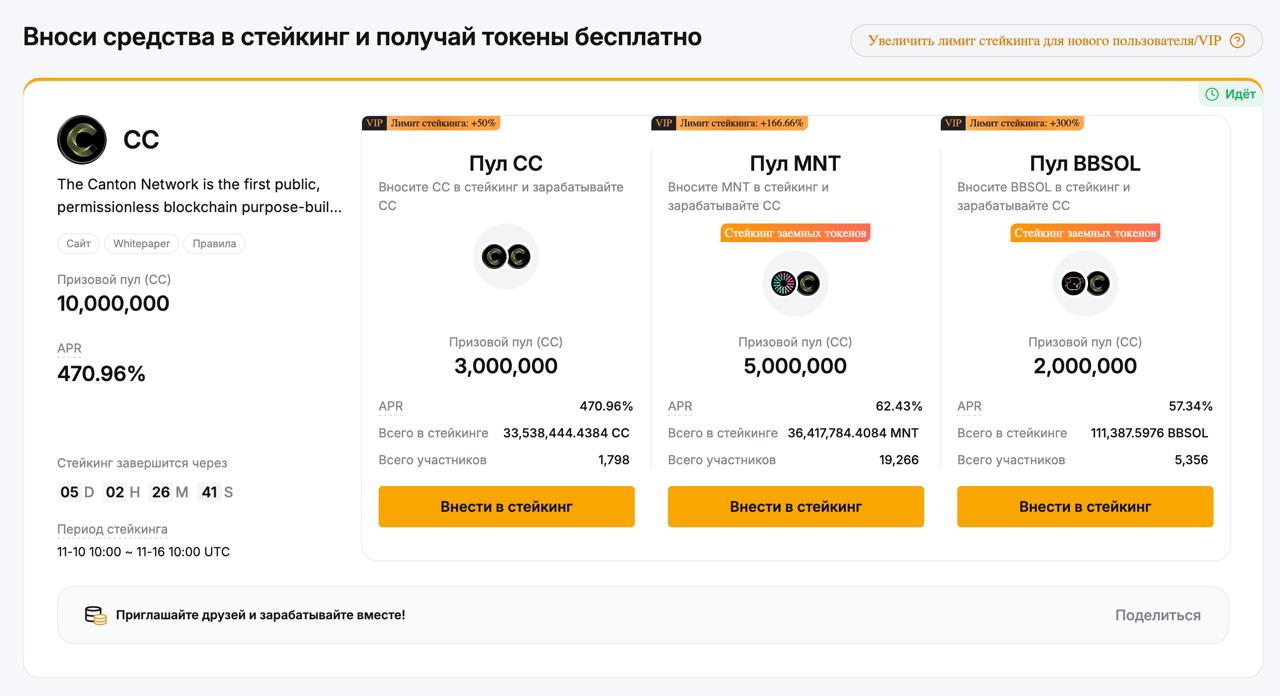
Task: Open the Whitepaper link
Action: (x=140, y=243)
